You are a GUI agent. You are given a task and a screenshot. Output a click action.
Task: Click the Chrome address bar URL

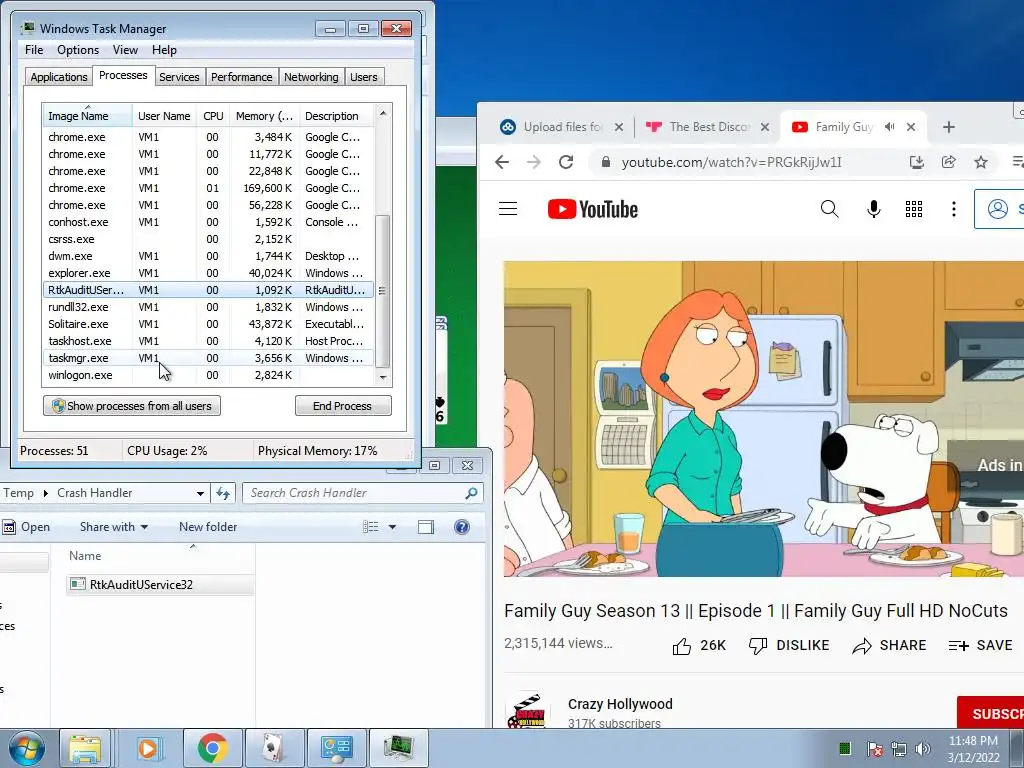[731, 163]
